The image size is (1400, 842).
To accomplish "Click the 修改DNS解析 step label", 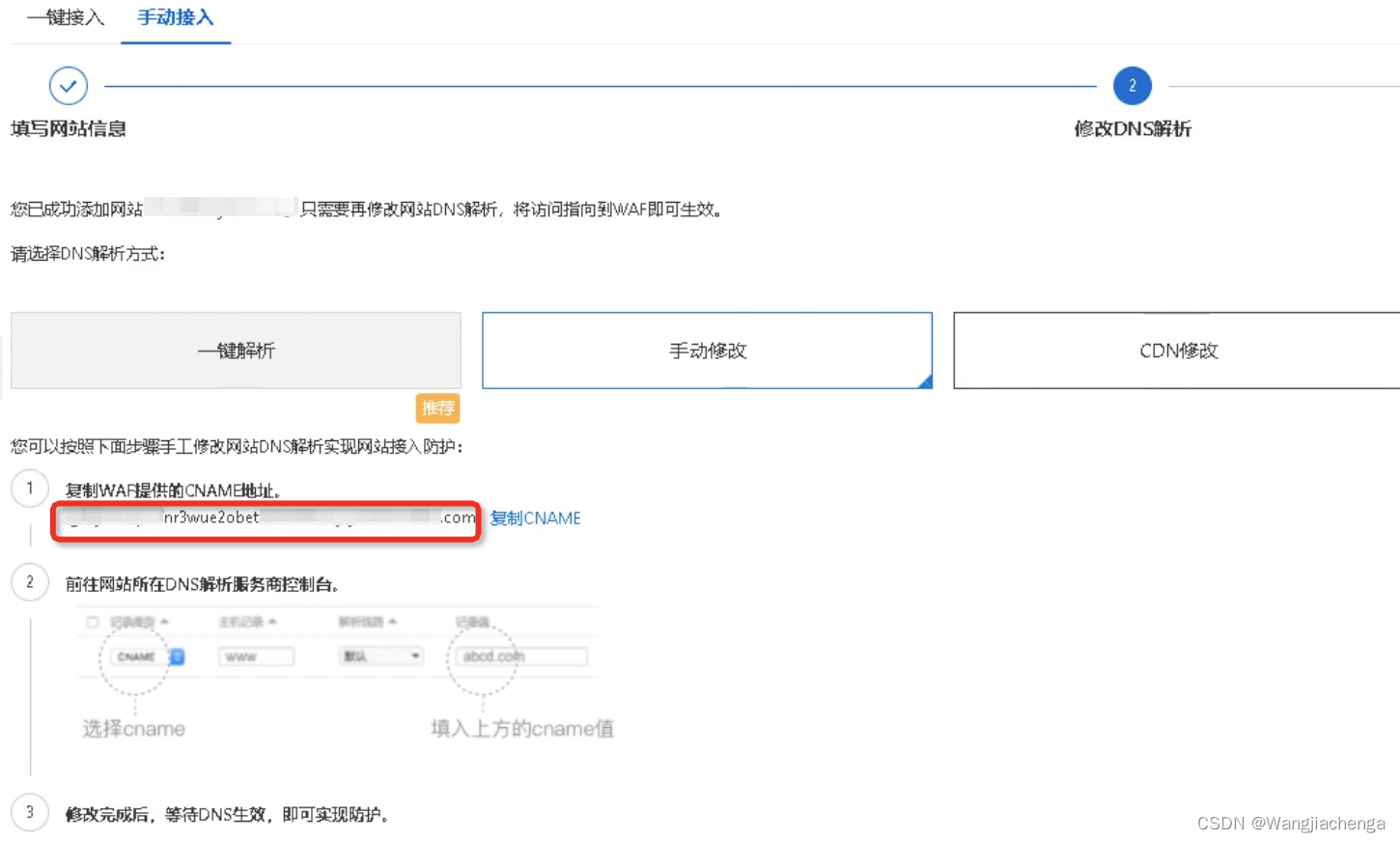I will coord(1133,128).
